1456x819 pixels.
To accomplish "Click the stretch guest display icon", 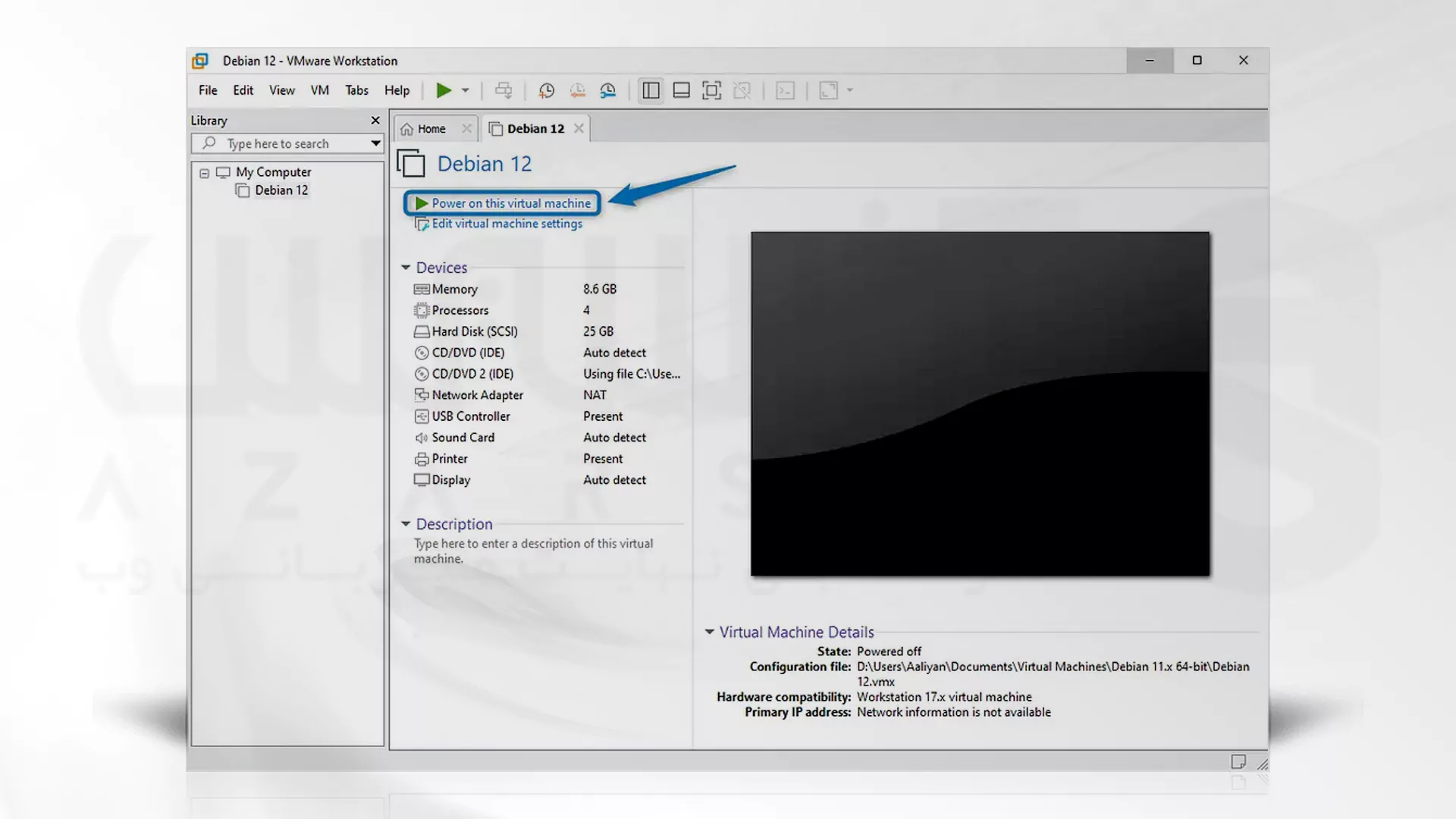I will coord(828,90).
